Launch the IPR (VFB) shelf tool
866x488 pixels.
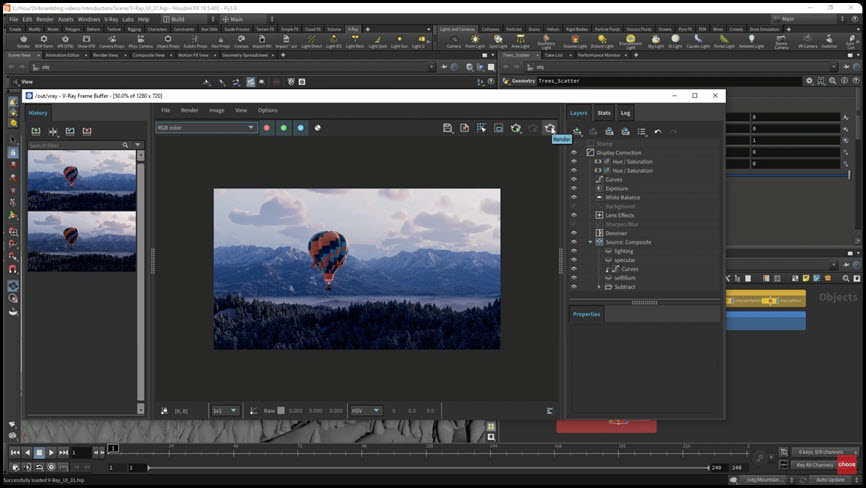point(65,41)
